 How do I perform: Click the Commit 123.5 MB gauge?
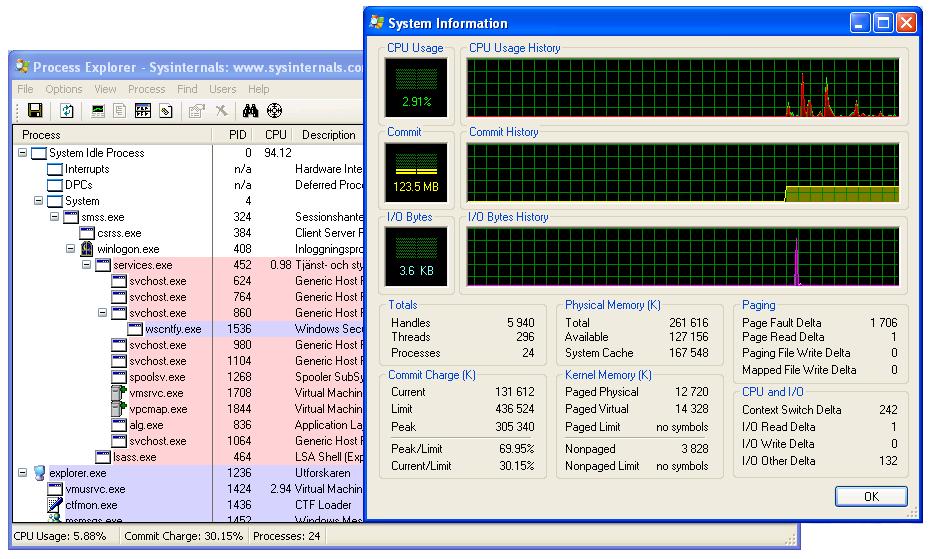tap(416, 172)
